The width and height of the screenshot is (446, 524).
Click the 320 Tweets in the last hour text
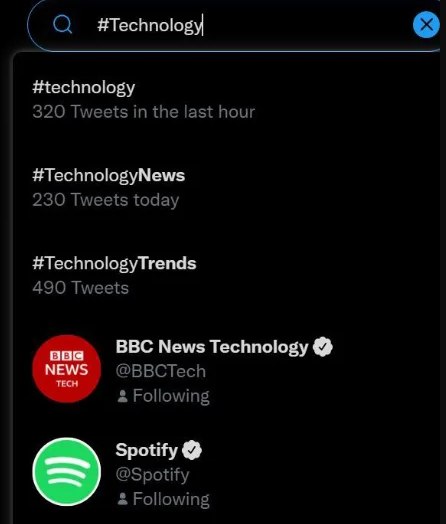tap(144, 112)
